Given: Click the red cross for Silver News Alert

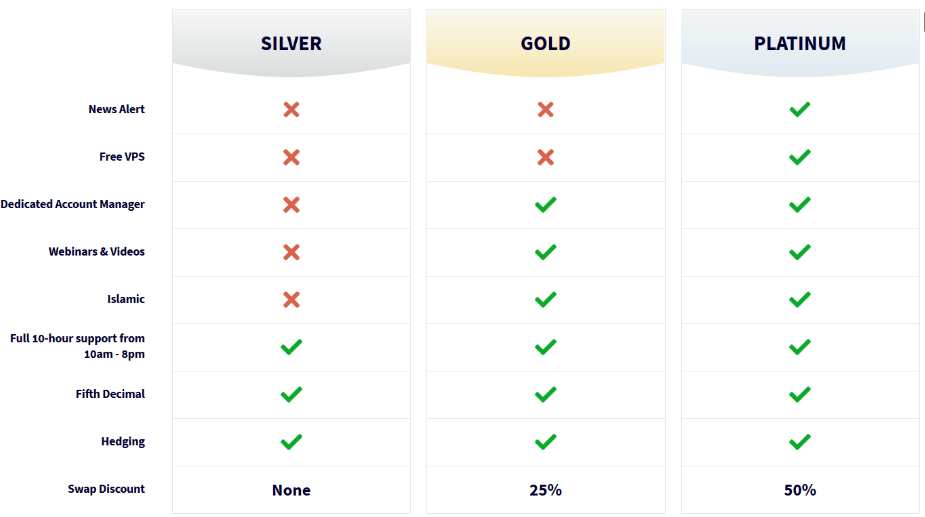Looking at the screenshot, I should pyautogui.click(x=291, y=109).
